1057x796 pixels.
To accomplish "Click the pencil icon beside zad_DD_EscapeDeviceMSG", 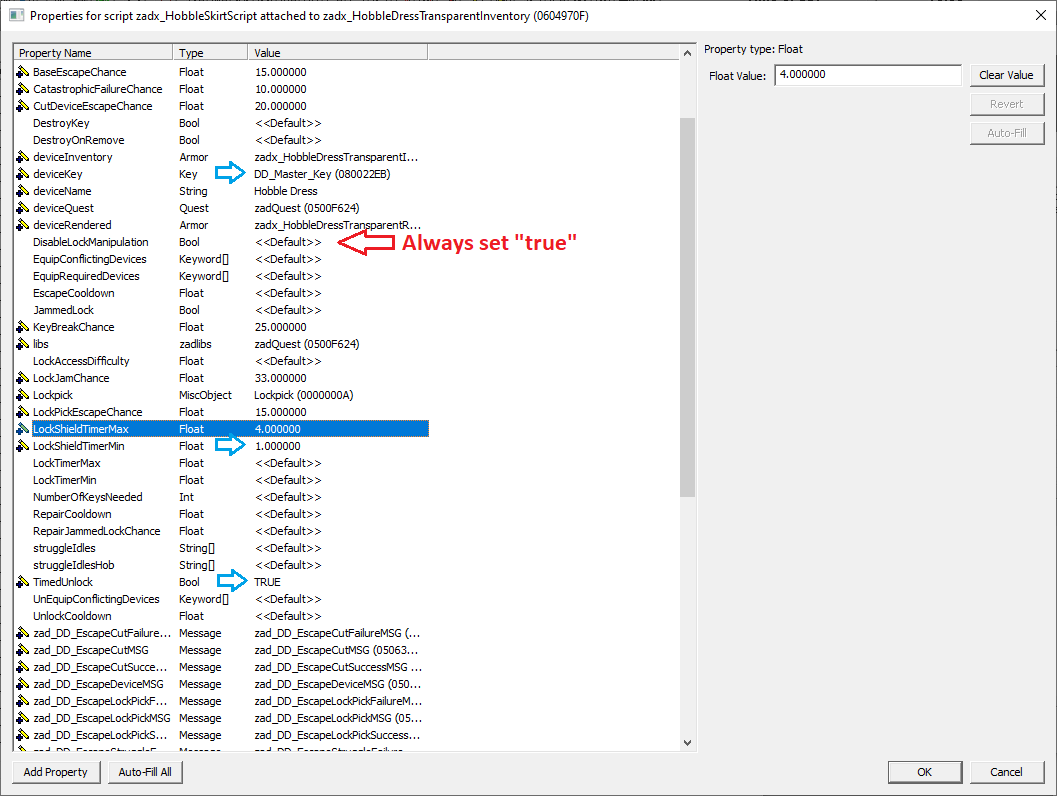I will [22, 683].
